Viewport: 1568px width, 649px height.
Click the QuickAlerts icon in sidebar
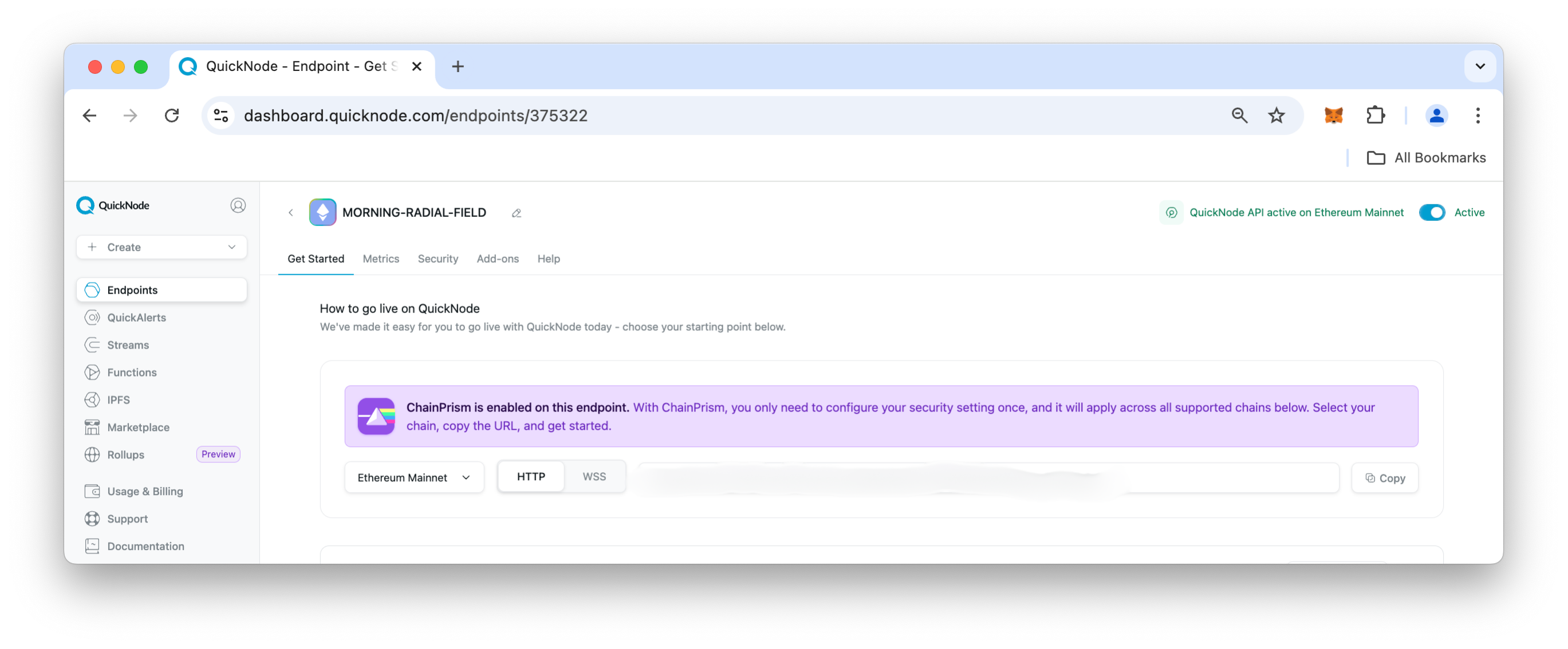[x=92, y=317]
